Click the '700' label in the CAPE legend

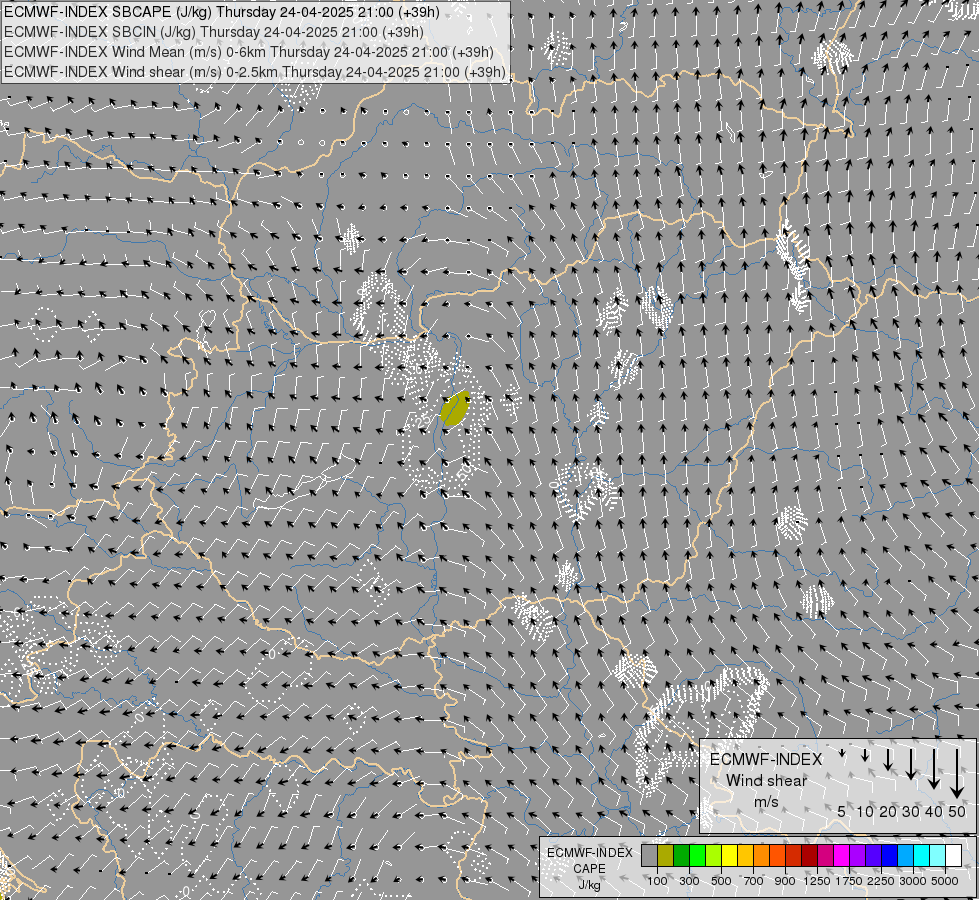pyautogui.click(x=754, y=881)
